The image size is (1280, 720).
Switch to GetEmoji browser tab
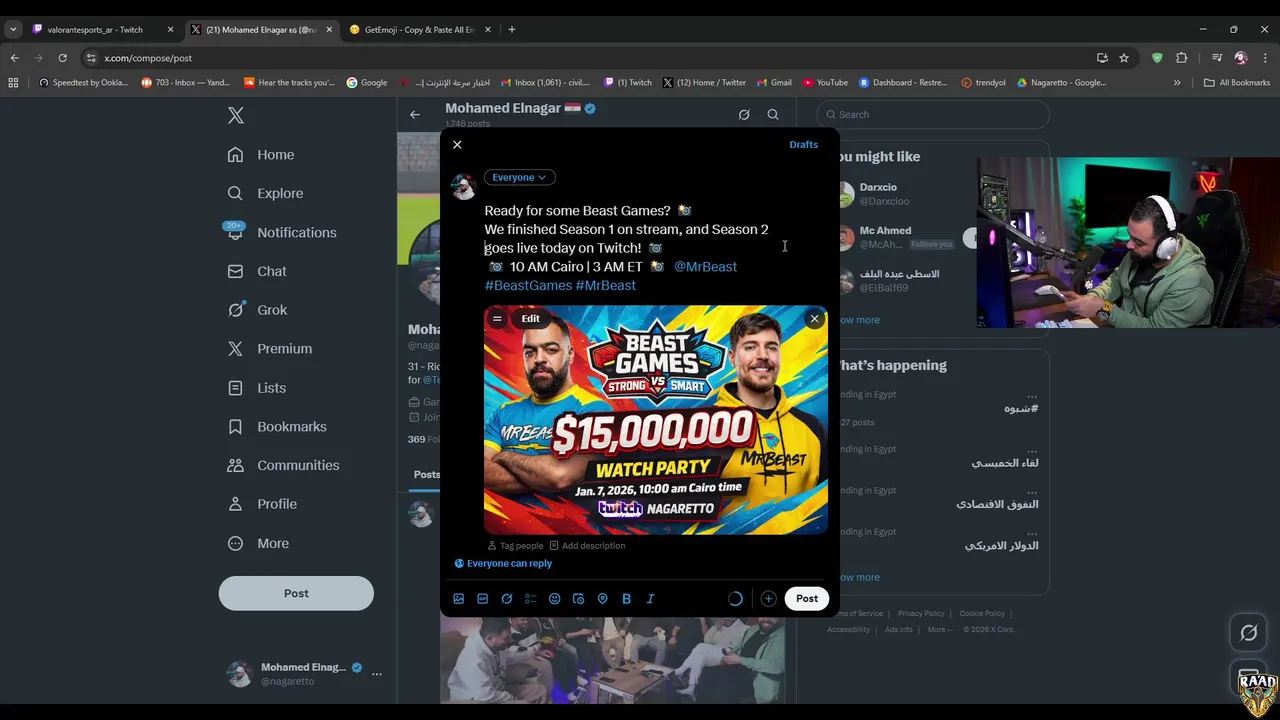(420, 30)
